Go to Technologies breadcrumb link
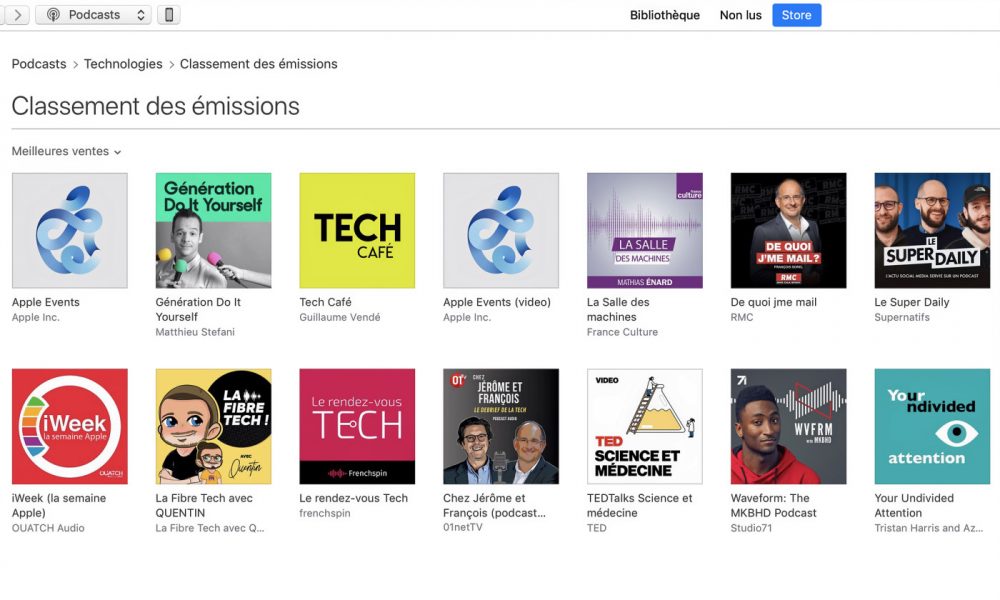The width and height of the screenshot is (1000, 600). click(123, 64)
